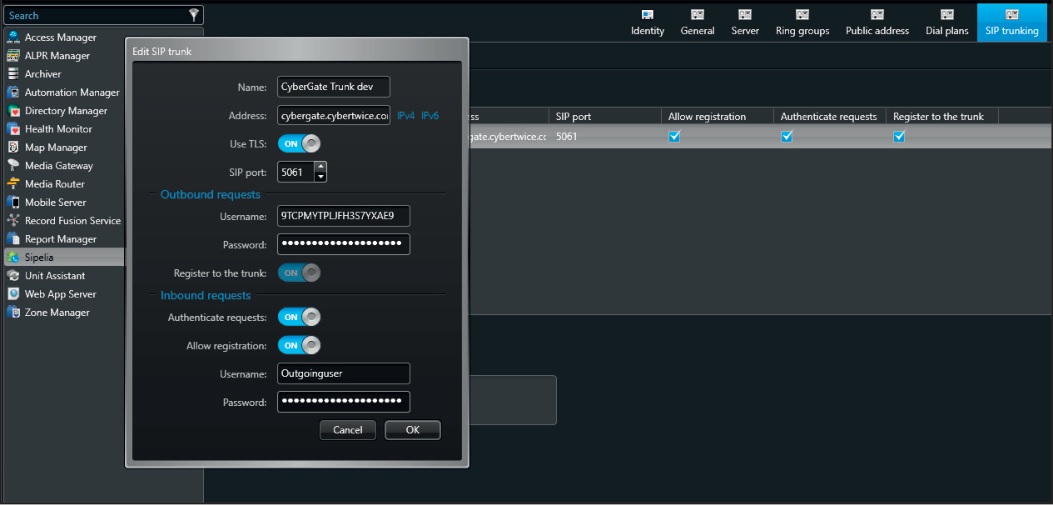Disable the Authenticate requests switch
The height and width of the screenshot is (506, 1053).
[x=299, y=317]
